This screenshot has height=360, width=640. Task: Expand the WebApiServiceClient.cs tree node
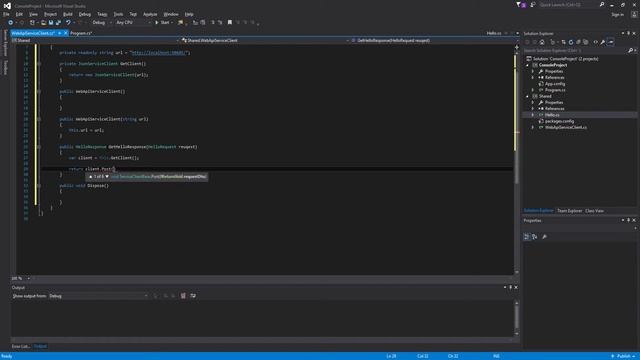click(x=533, y=127)
